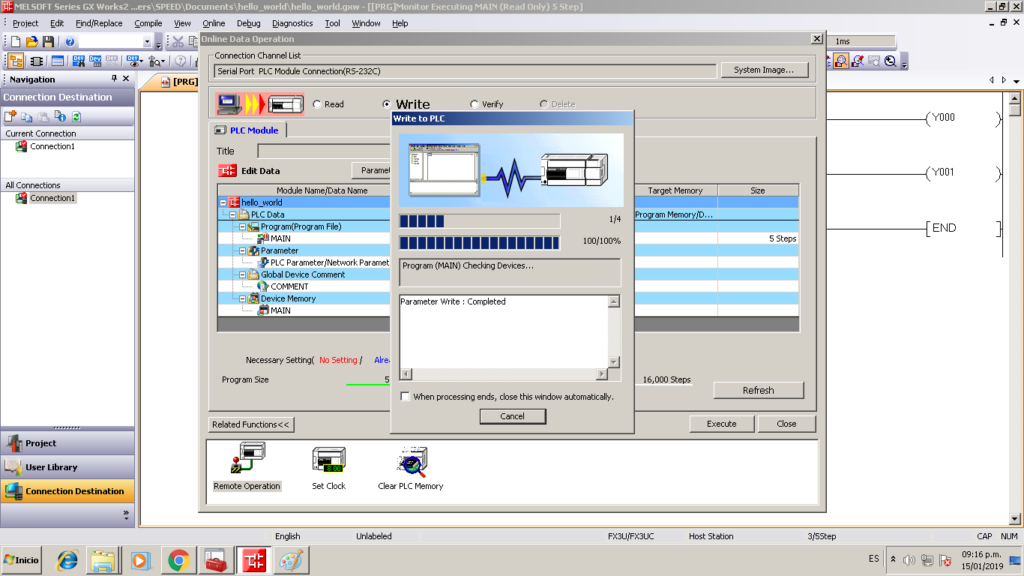Open the Find/Replace menu

point(99,24)
